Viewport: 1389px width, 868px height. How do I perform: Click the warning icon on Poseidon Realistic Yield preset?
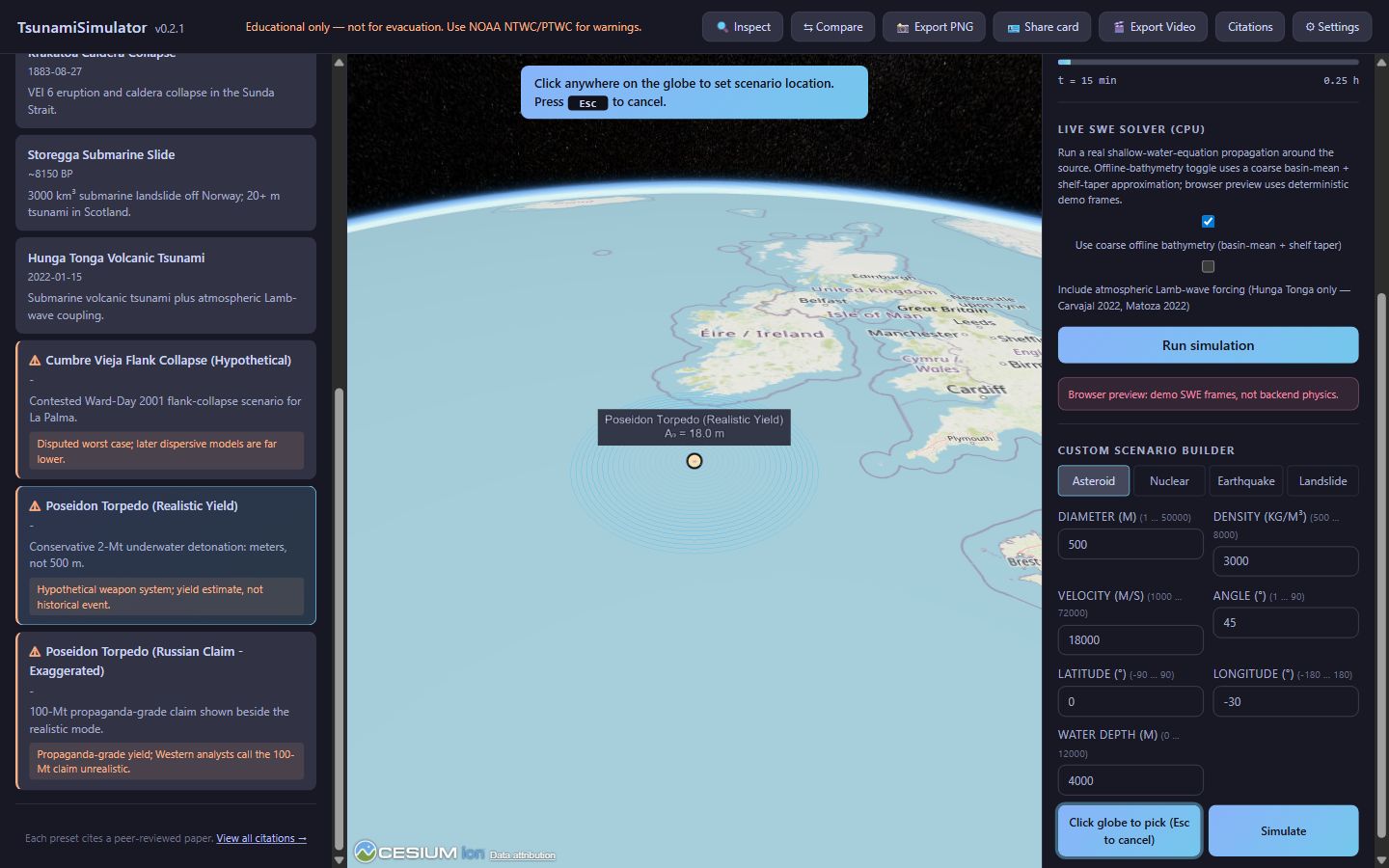35,506
